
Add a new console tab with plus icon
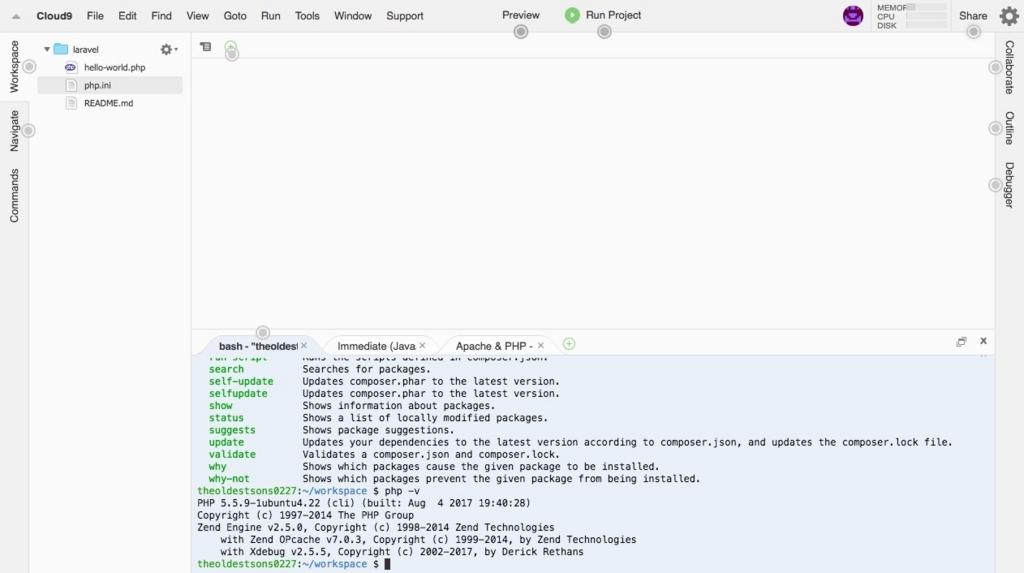point(569,344)
